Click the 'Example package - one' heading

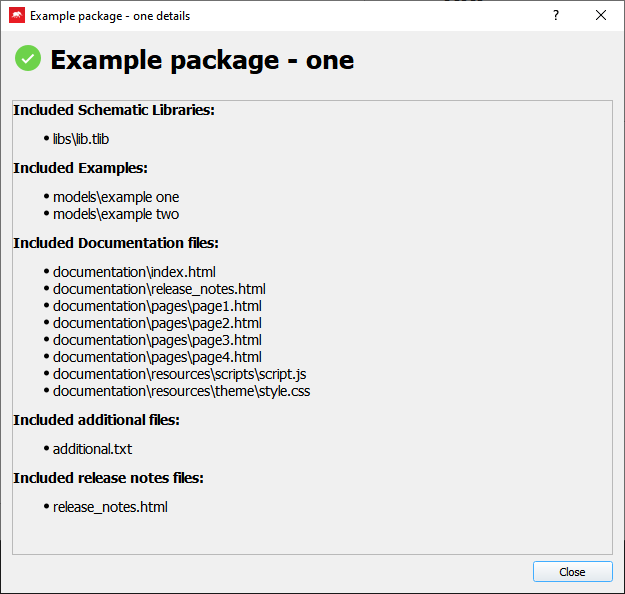coord(202,60)
